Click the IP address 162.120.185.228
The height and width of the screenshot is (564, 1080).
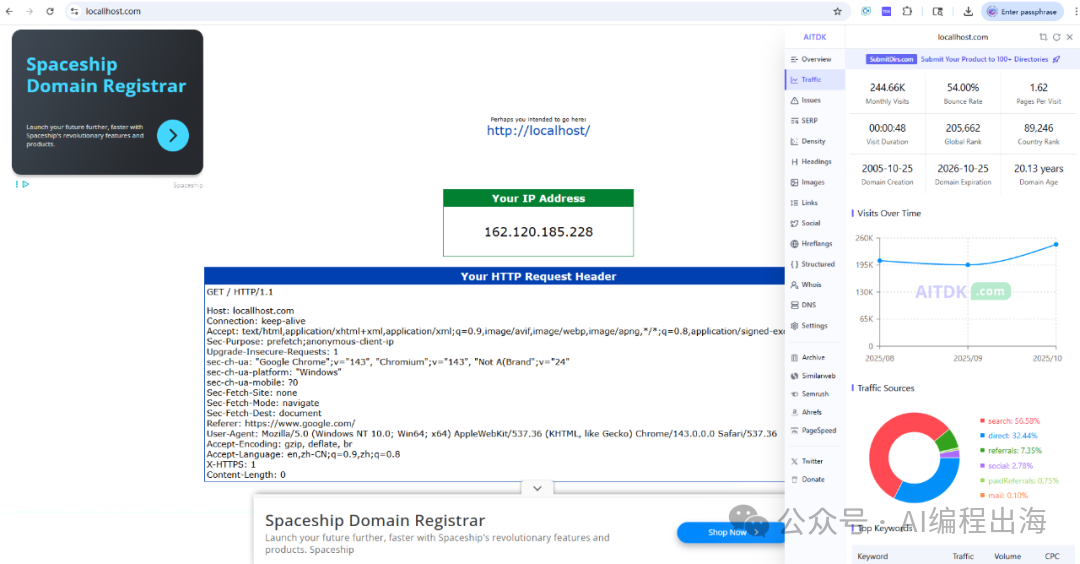pos(539,232)
